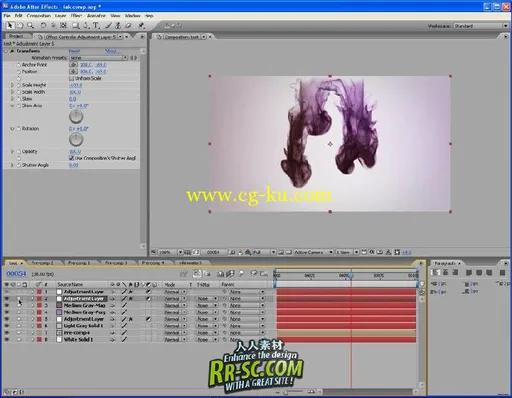This screenshot has height=398, width=512.
Task: Select the Eraser tool
Action: (x=129, y=25)
